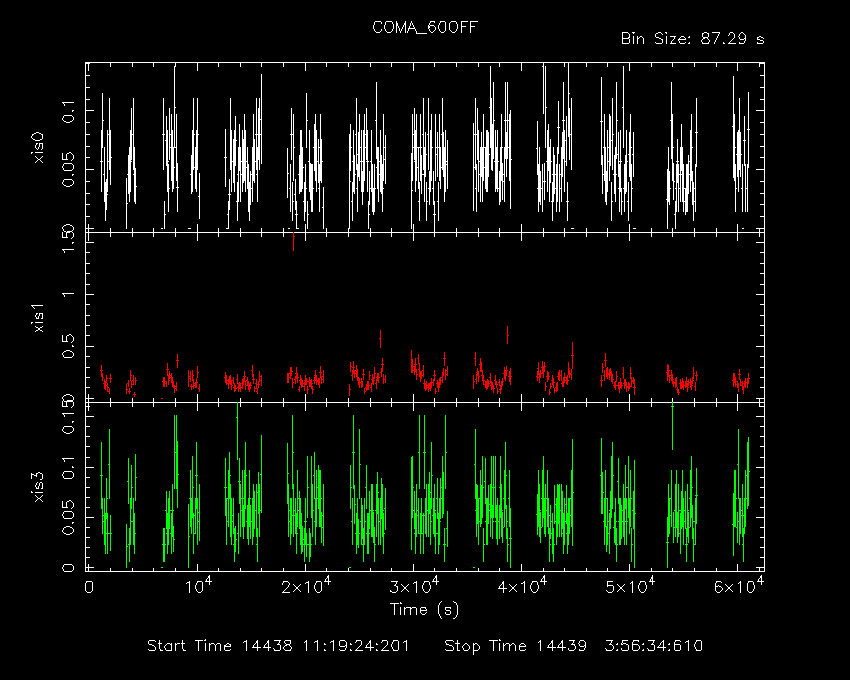Screen dimensions: 850x680
Task: Click the x-axis tick label 3×10^4
Action: tap(414, 586)
